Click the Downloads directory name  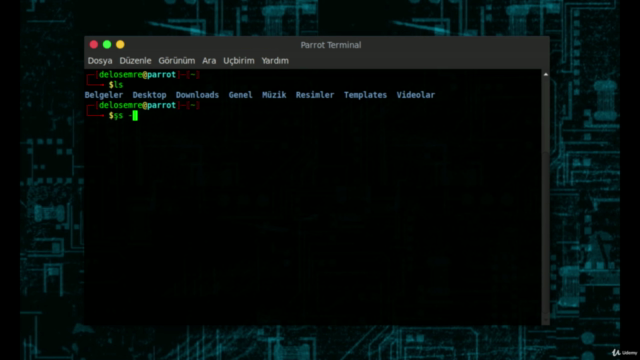(197, 95)
